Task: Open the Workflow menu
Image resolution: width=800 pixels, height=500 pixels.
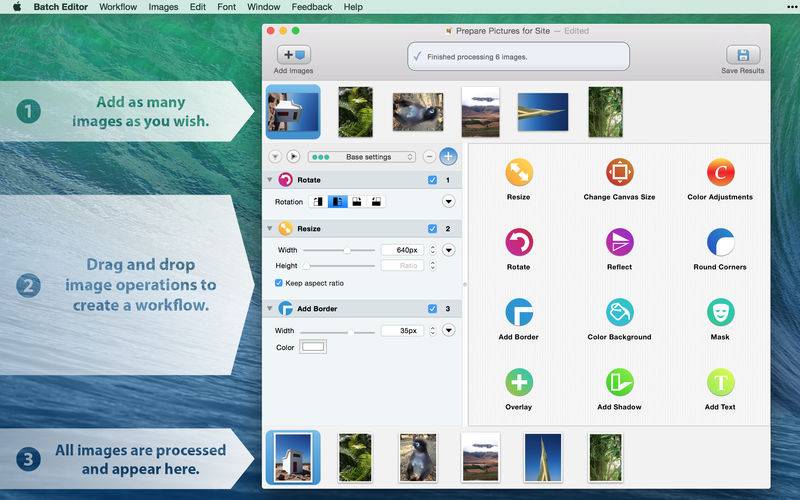Action: coord(118,7)
